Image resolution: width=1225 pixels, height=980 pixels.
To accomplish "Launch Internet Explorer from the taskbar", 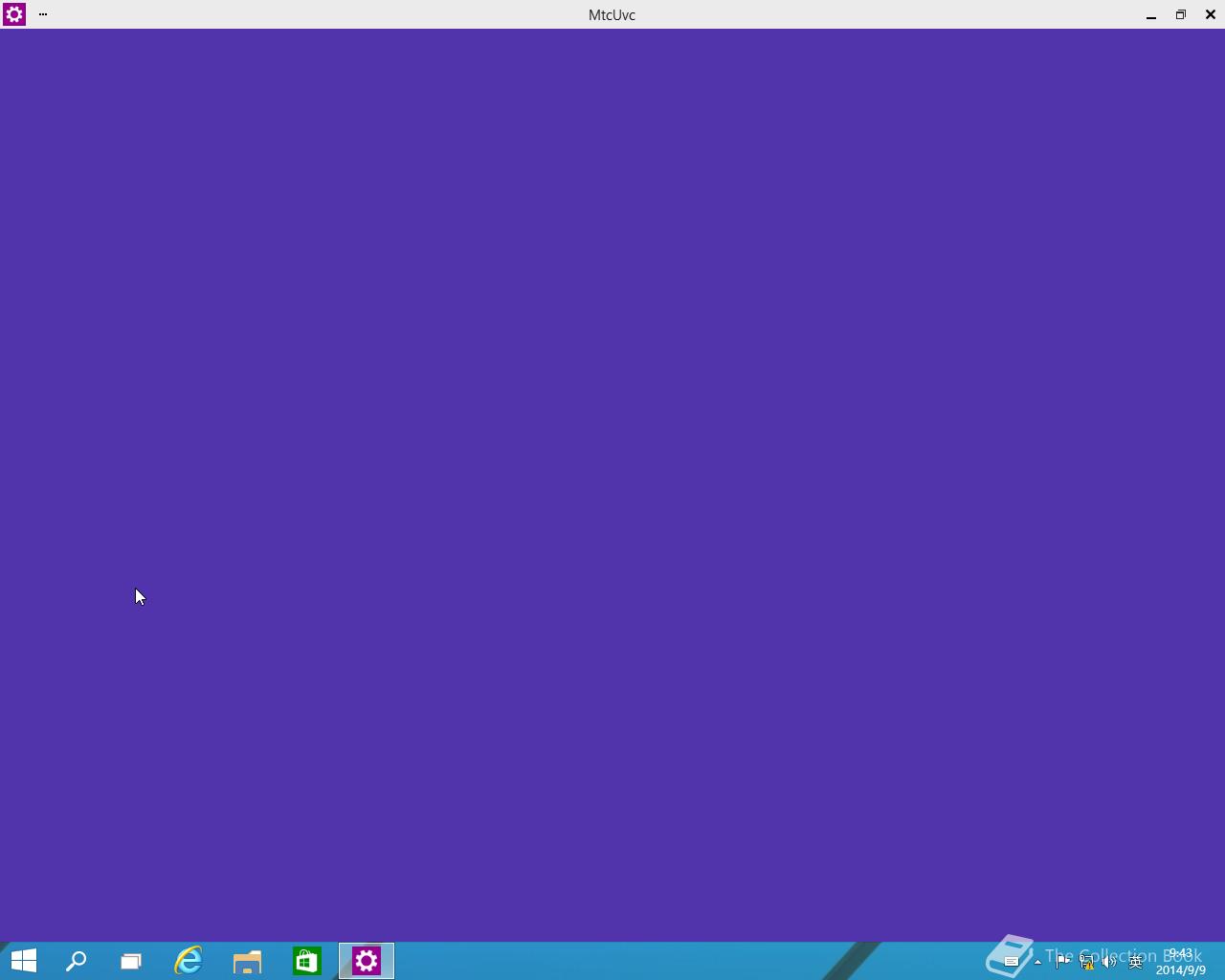I will pyautogui.click(x=189, y=961).
